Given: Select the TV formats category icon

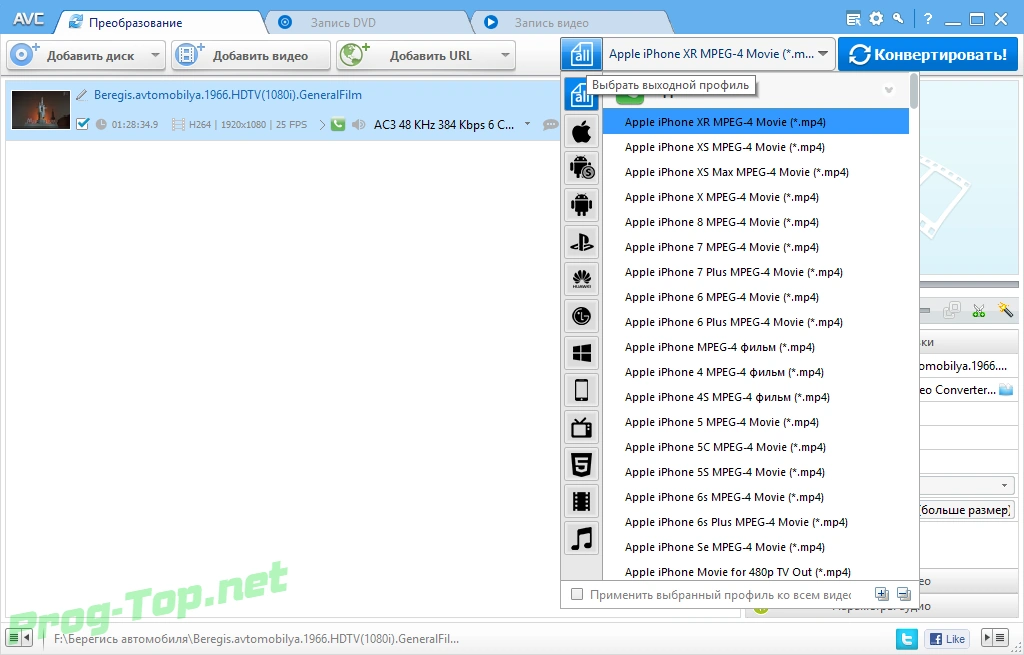Looking at the screenshot, I should [x=581, y=428].
